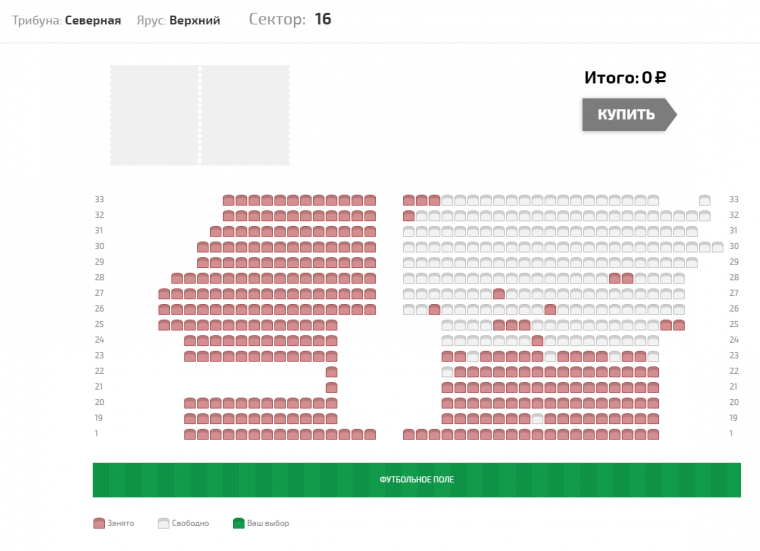760x551 pixels.
Task: Click the Ваш выбор green legend swatch
Action: click(238, 523)
